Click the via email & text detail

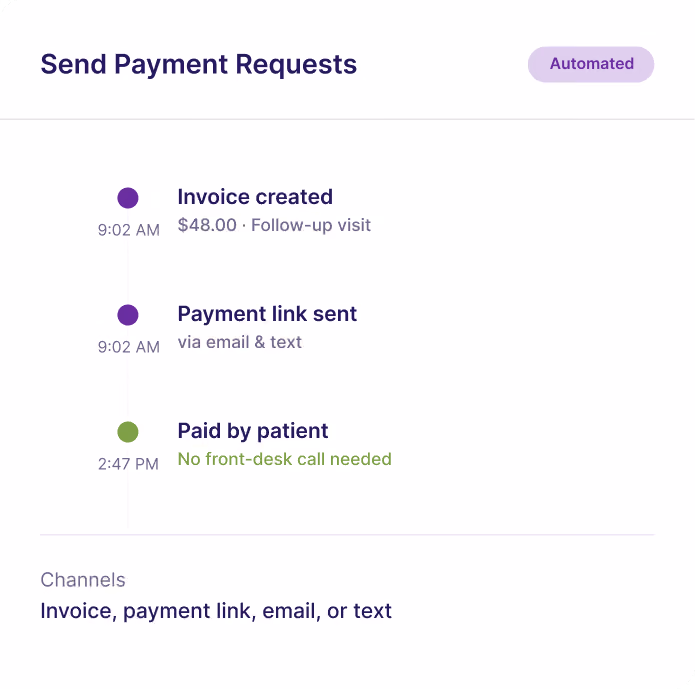click(x=239, y=342)
